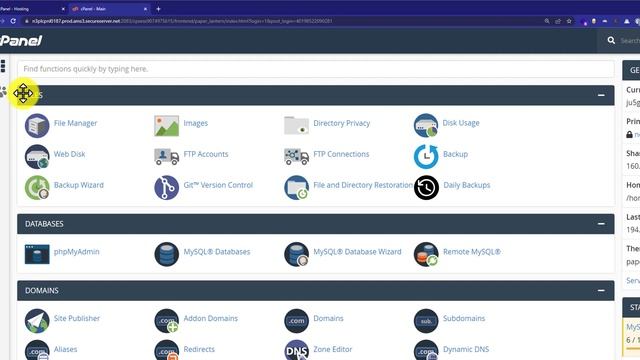The image size is (640, 360).
Task: Switch to the cPanel - Main tab
Action: click(x=109, y=9)
